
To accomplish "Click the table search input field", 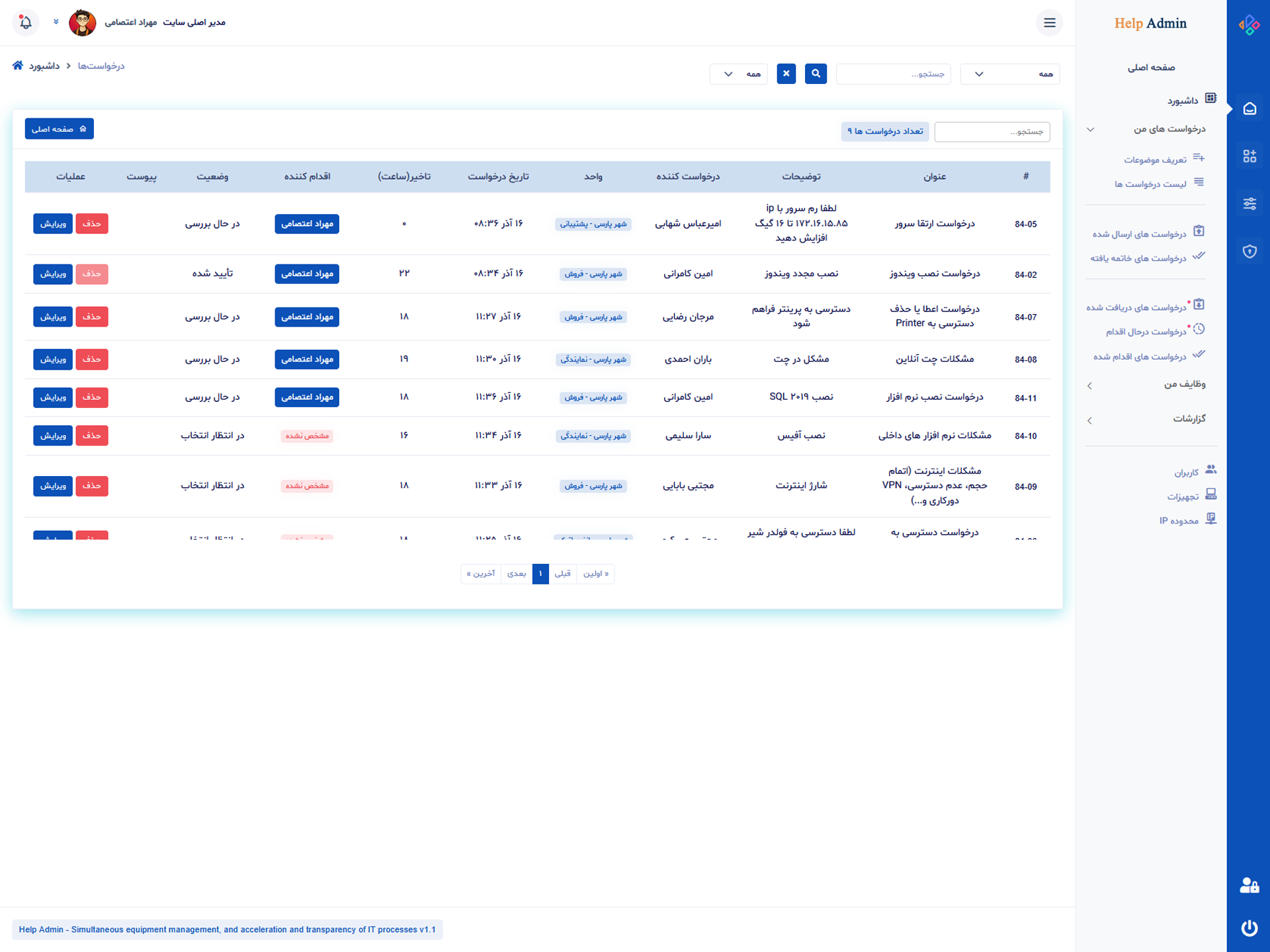I will tap(992, 132).
